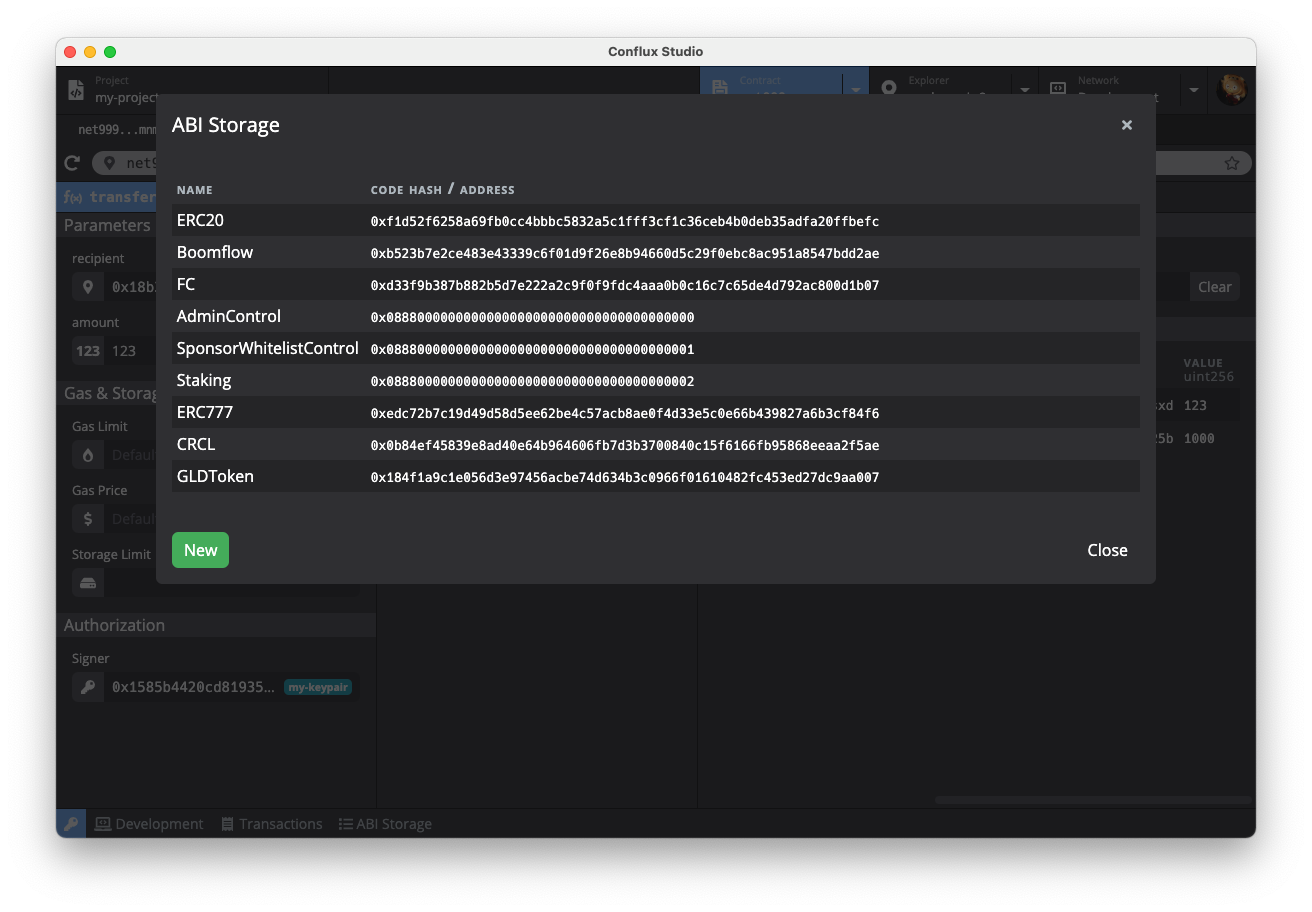Click the star bookmark icon
The image size is (1312, 912).
pyautogui.click(x=1232, y=163)
